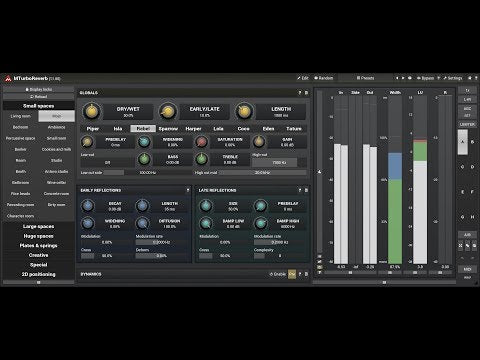Click the DAMP LOW knob
Viewport: 480px width, 360px height.
(206, 223)
